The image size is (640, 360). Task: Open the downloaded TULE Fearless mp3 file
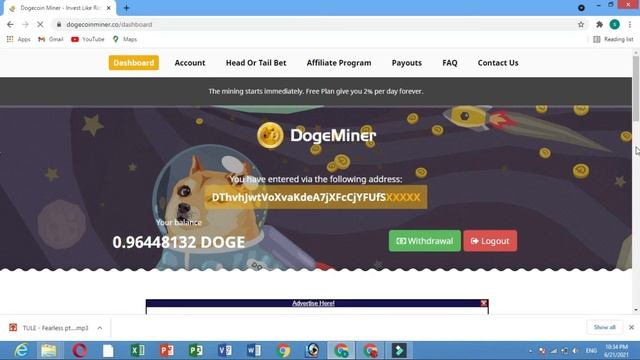click(x=49, y=328)
